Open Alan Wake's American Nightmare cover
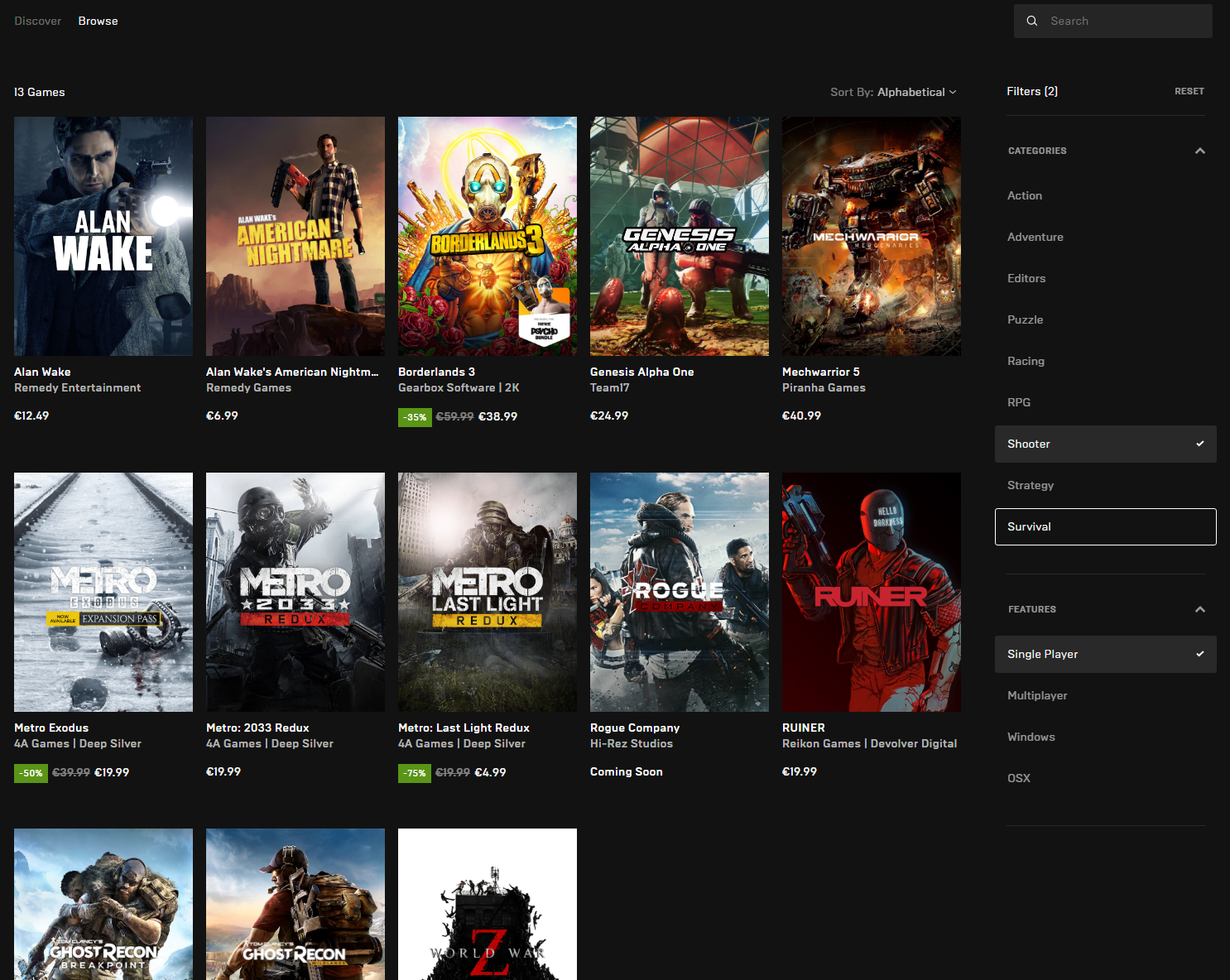1230x980 pixels. 295,236
